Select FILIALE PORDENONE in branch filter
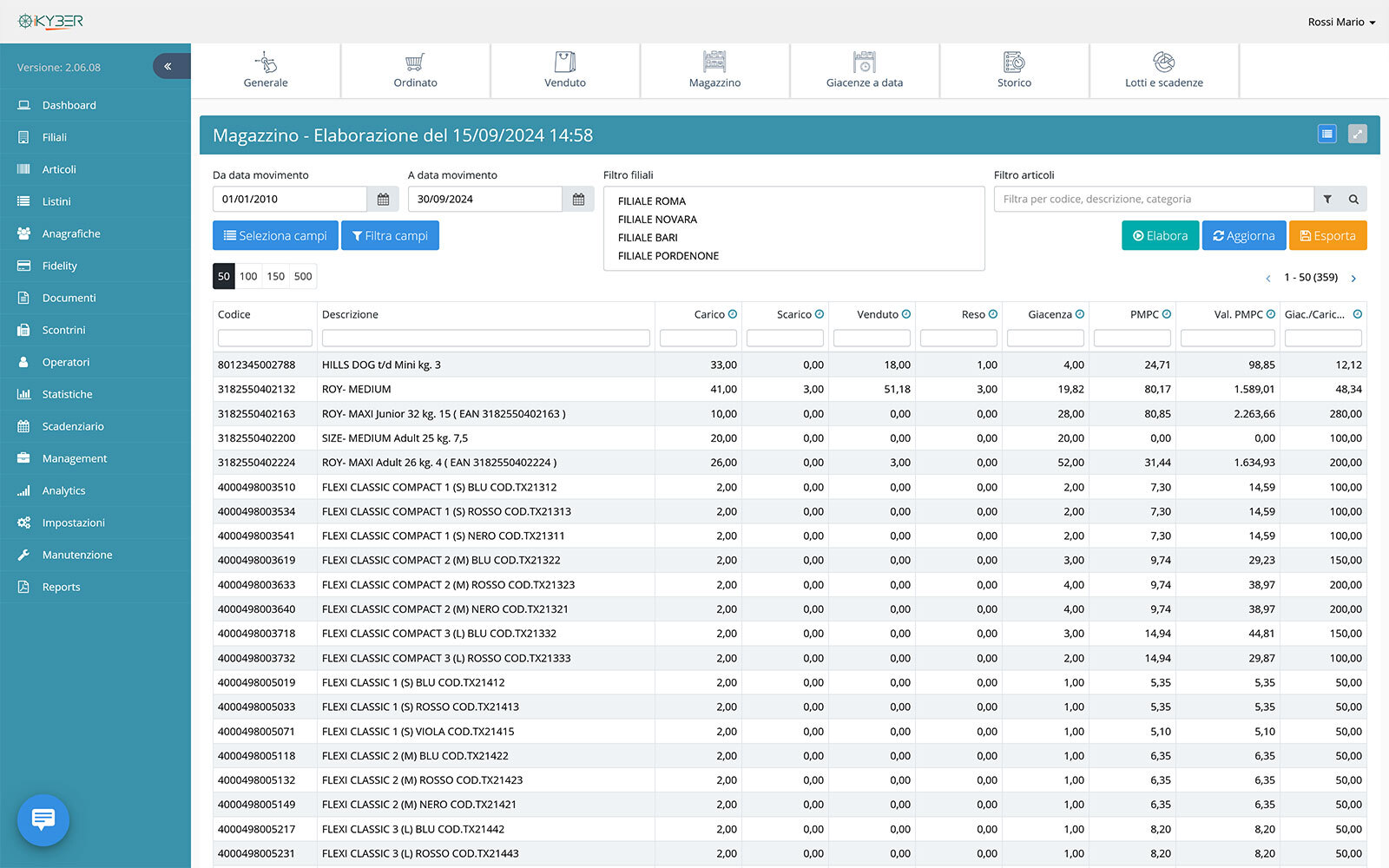This screenshot has width=1389, height=868. pyautogui.click(x=668, y=256)
